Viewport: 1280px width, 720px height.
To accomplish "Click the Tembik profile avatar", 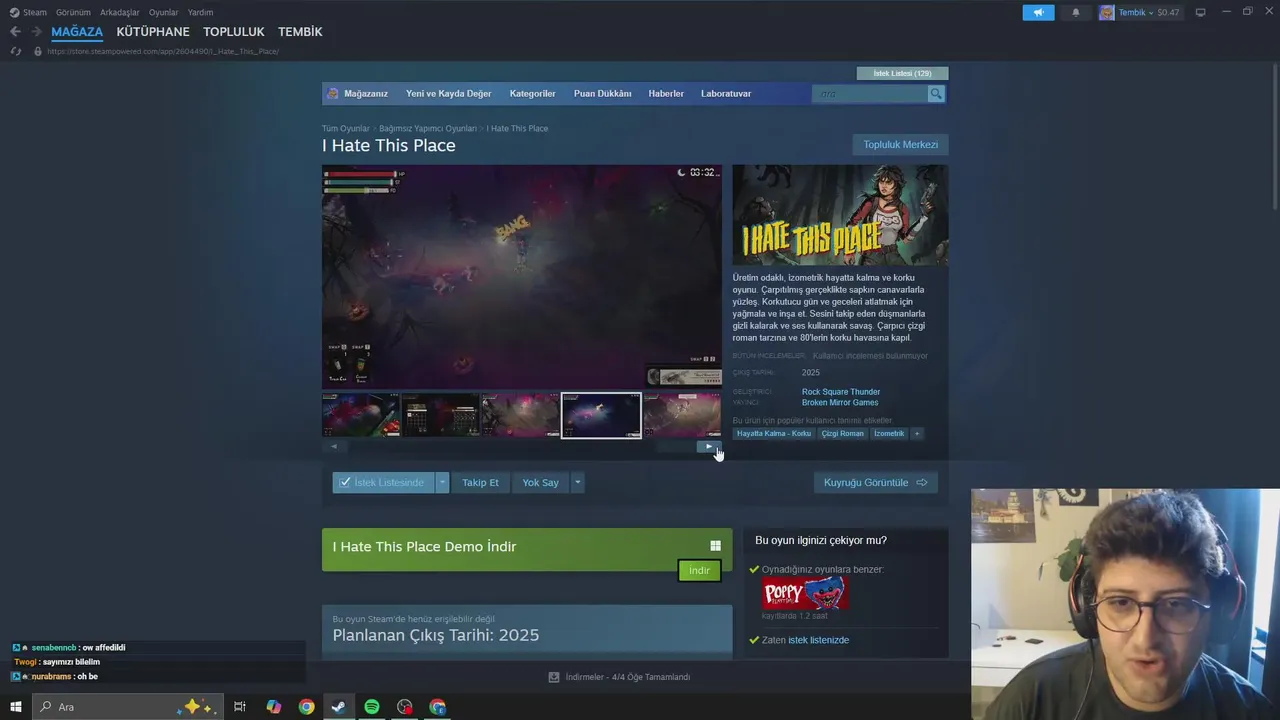I will (1106, 12).
